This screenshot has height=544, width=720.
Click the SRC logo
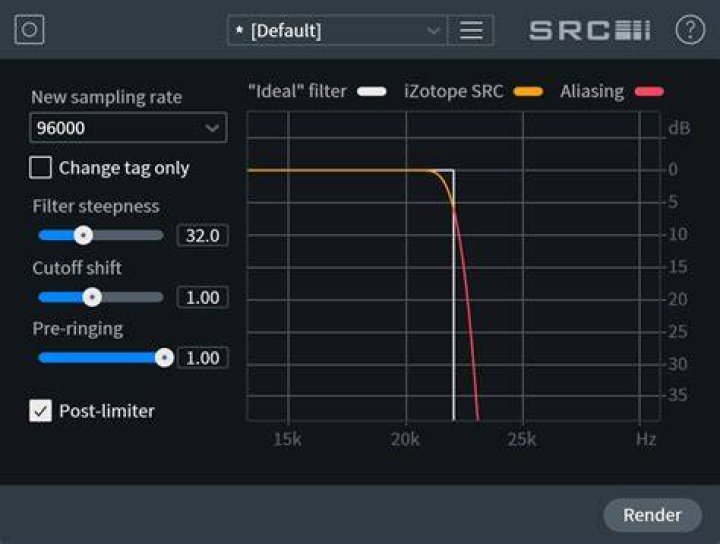point(590,30)
